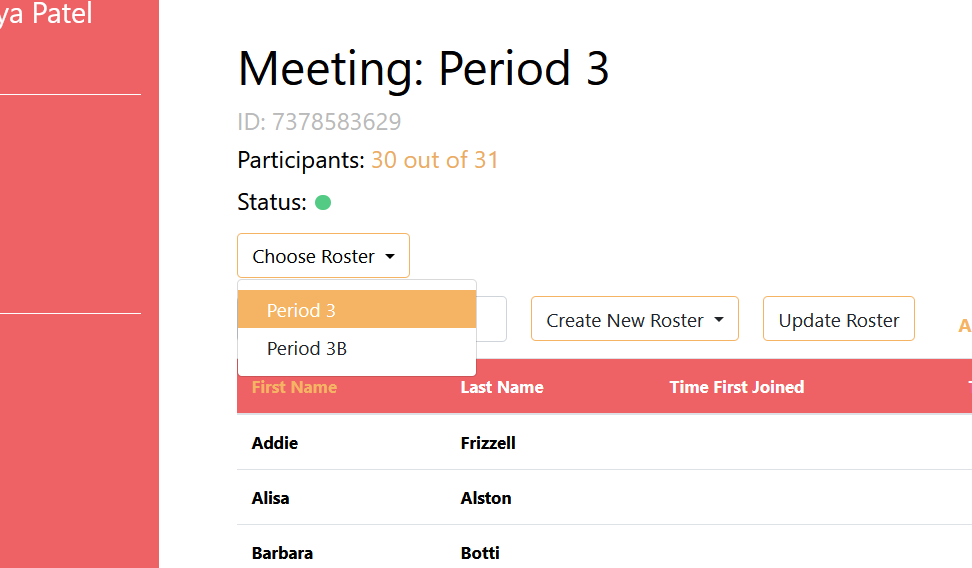Click the caret arrow on Create New Roster

(719, 320)
